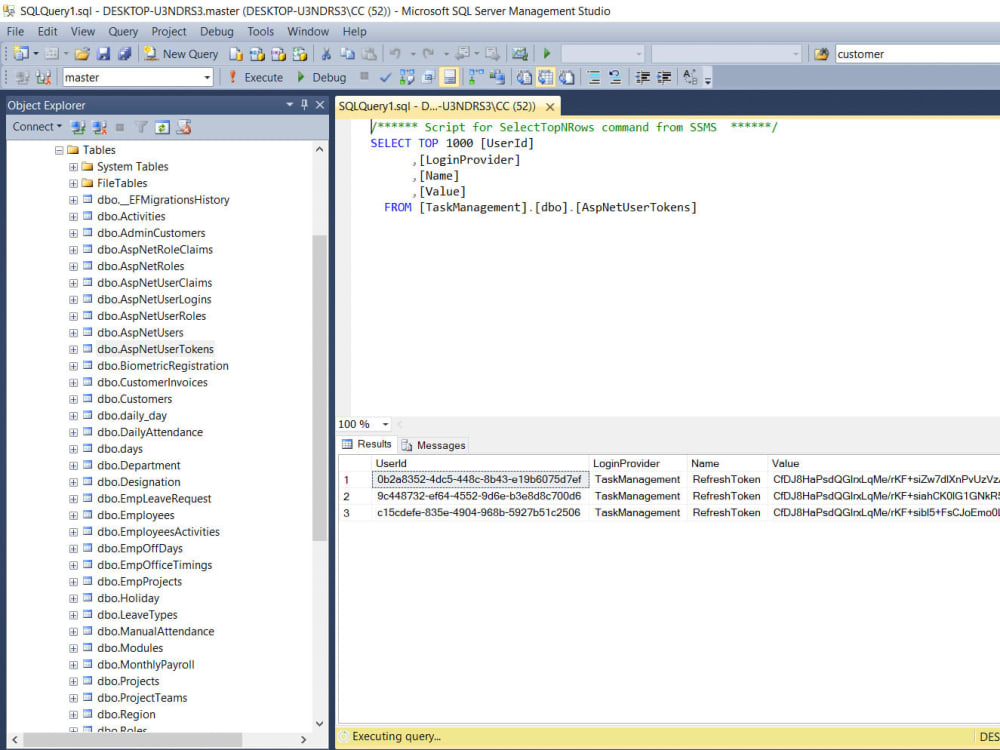Toggle the Query Options icon

coord(428,77)
